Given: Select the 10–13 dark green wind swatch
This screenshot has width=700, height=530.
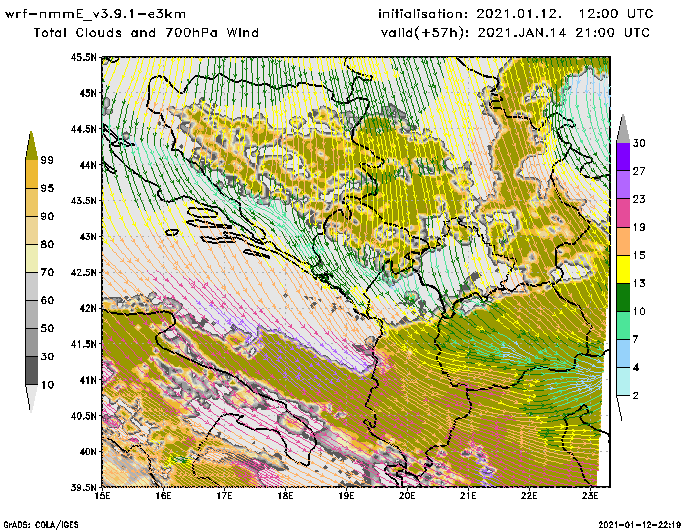Looking at the screenshot, I should click(623, 297).
